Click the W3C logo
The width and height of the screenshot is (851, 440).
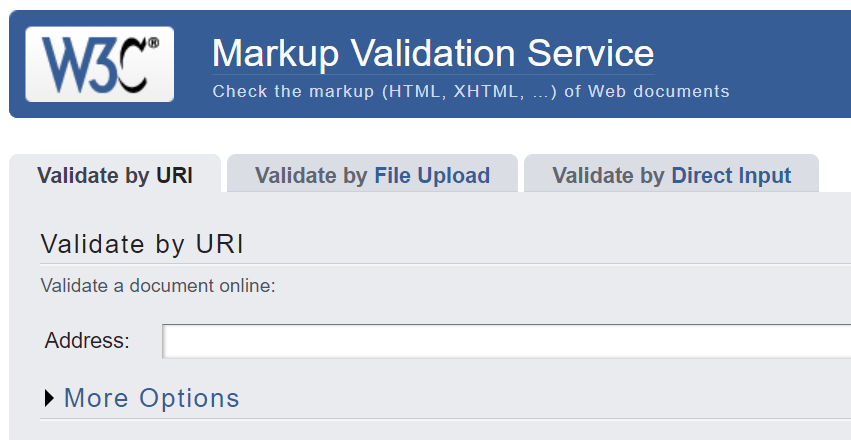click(x=99, y=64)
